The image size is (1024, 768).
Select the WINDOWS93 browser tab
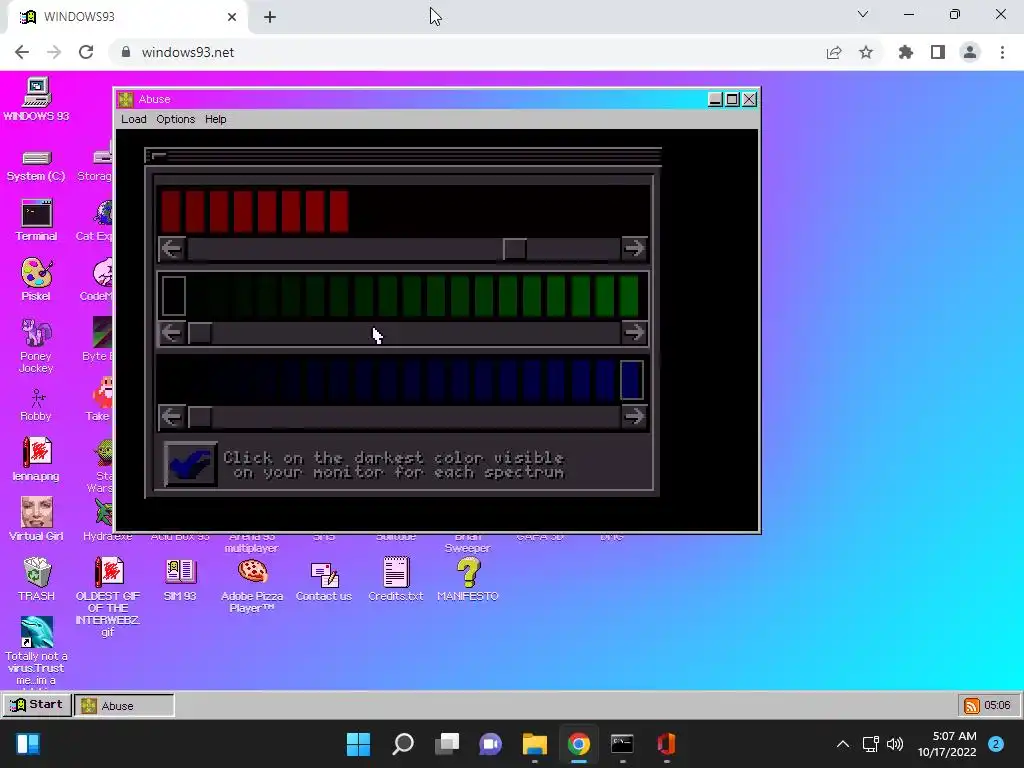coord(127,17)
